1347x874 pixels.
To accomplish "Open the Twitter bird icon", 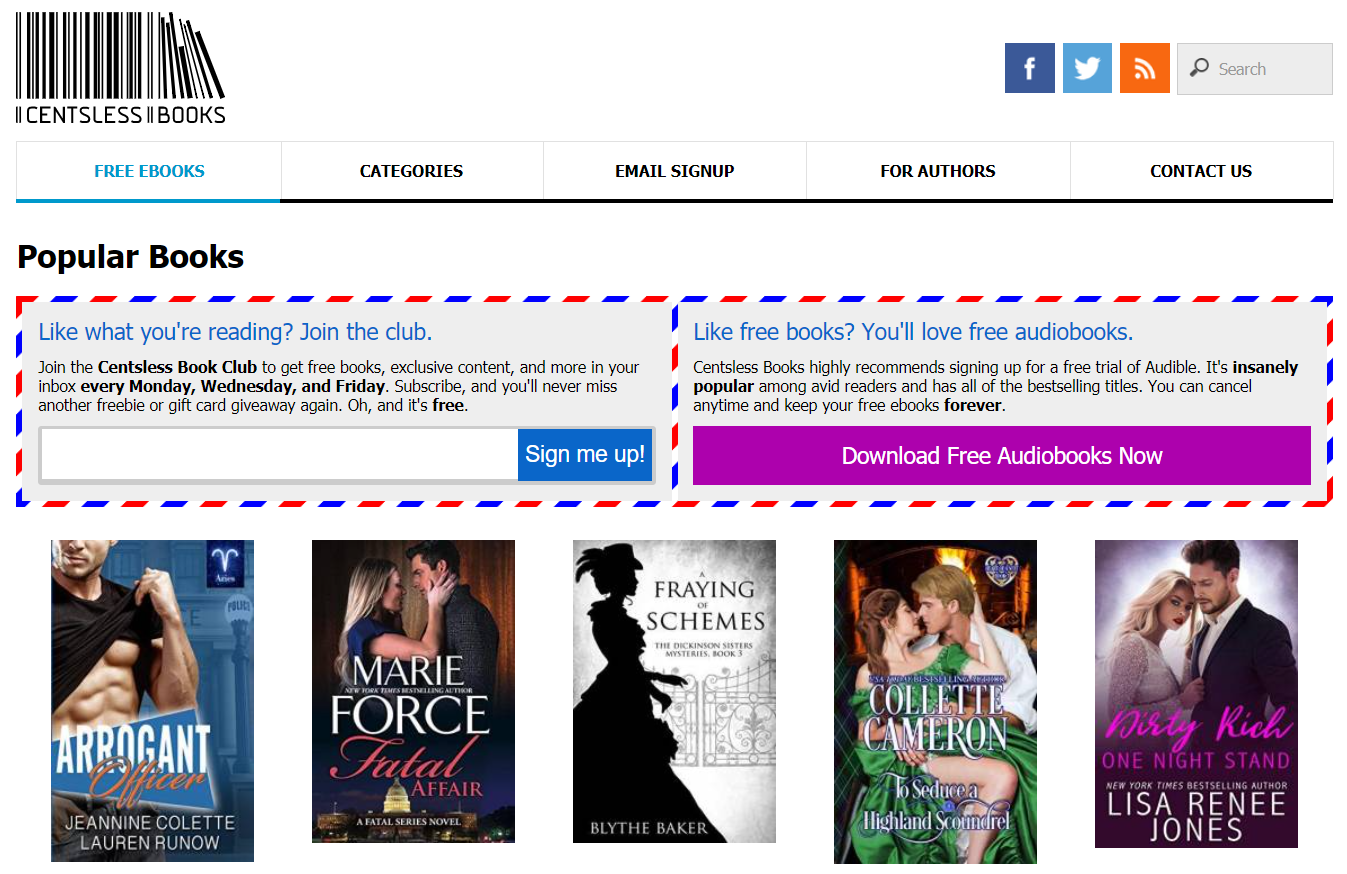I will click(1087, 68).
